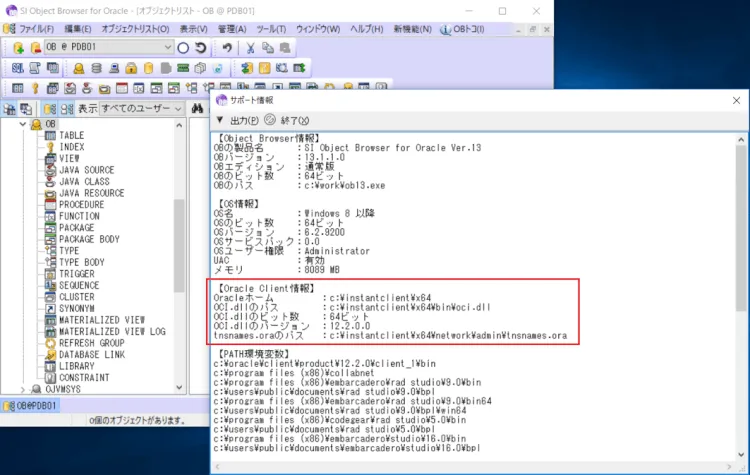Expand the OJVMSYS tree node
This screenshot has height=475, width=750.
click(22, 389)
